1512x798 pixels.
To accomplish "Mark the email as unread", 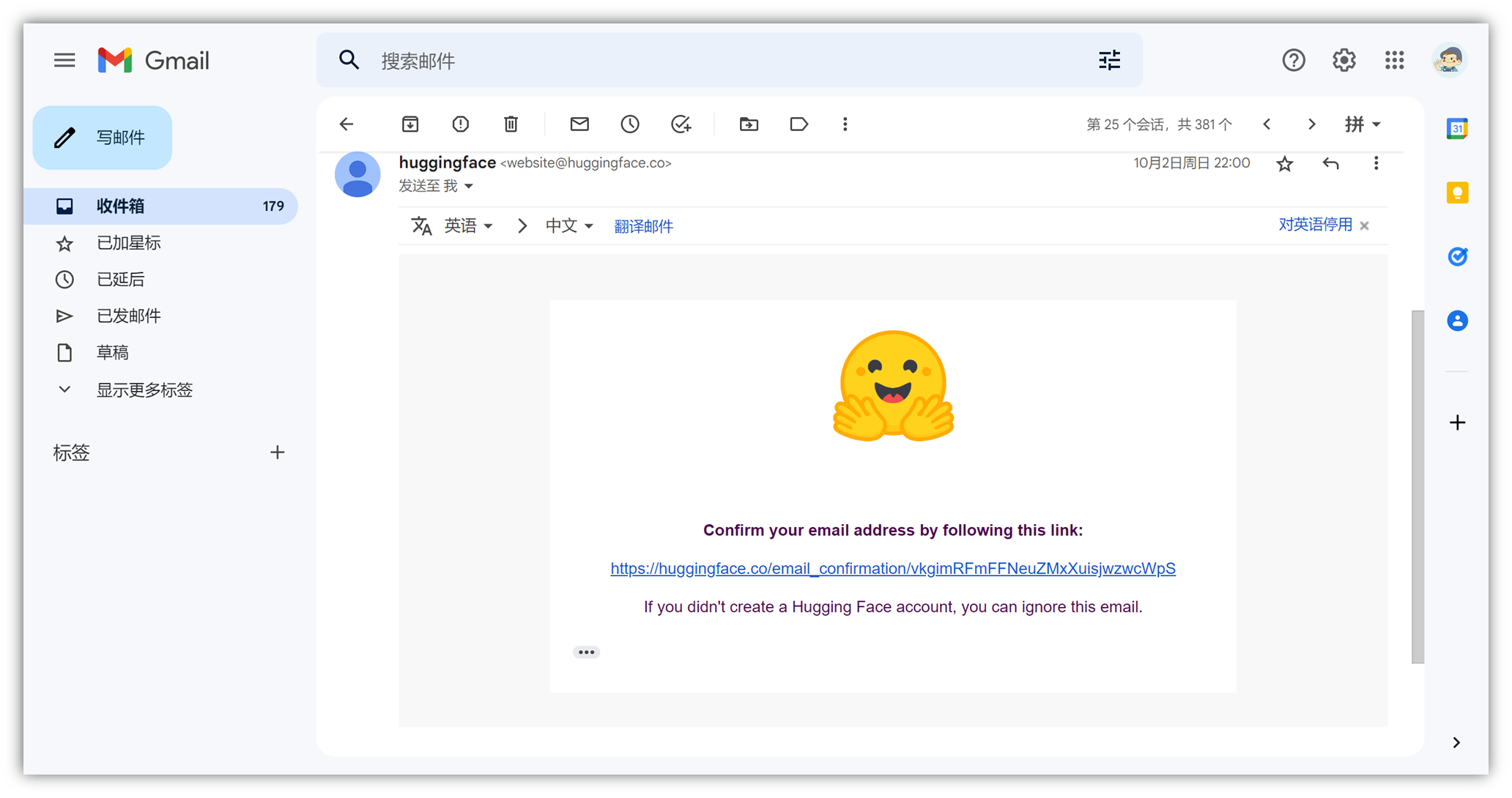I will point(579,124).
